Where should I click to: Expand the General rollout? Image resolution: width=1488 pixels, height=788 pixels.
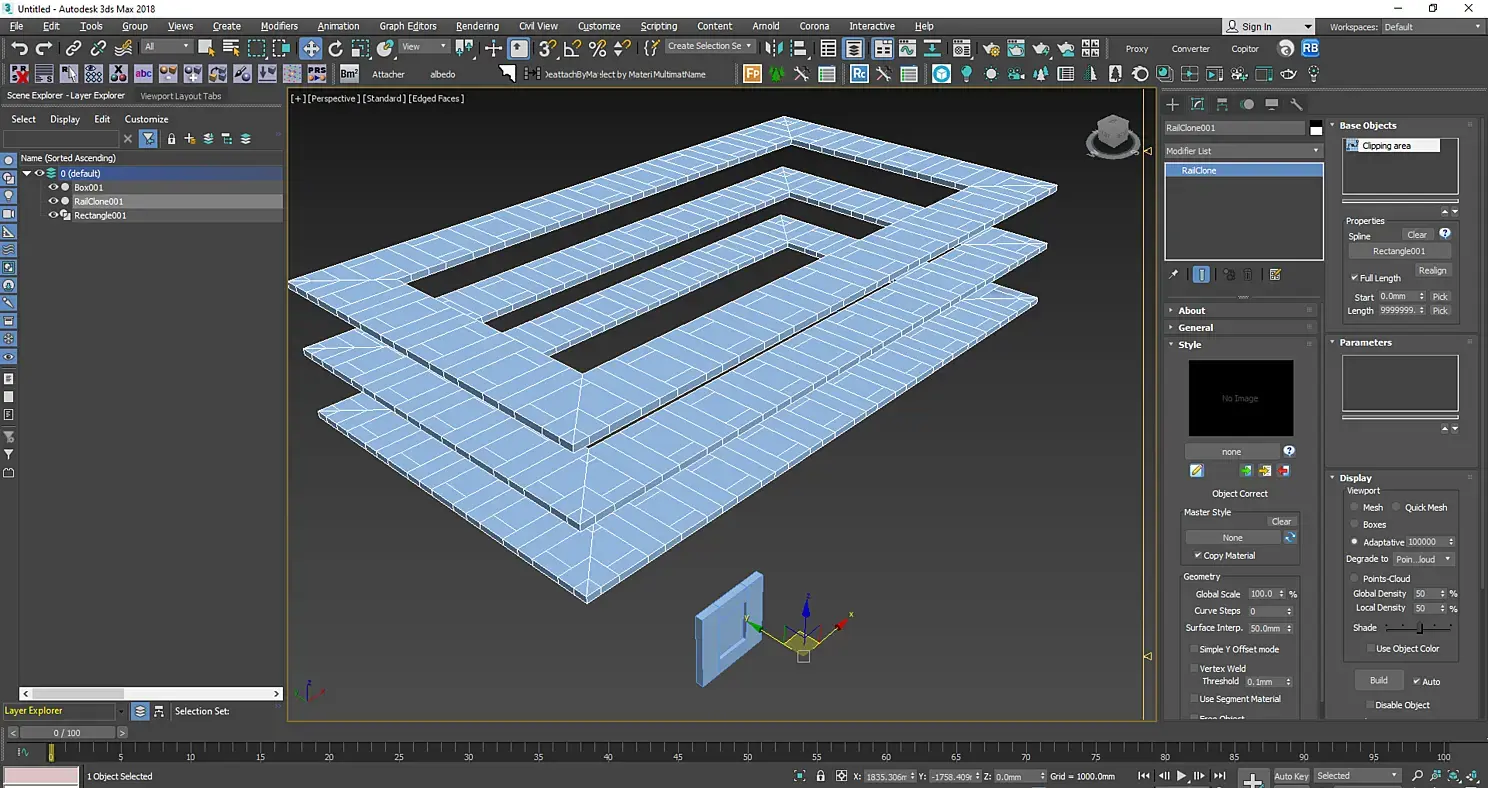pos(1195,327)
